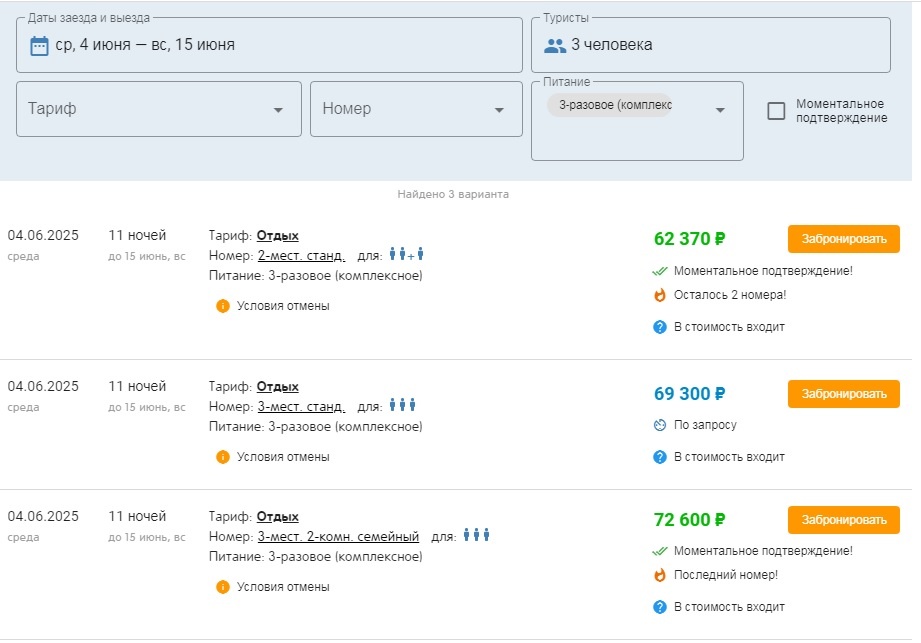Click the calendar icon in dates field
This screenshot has height=643, width=921.
click(x=39, y=45)
